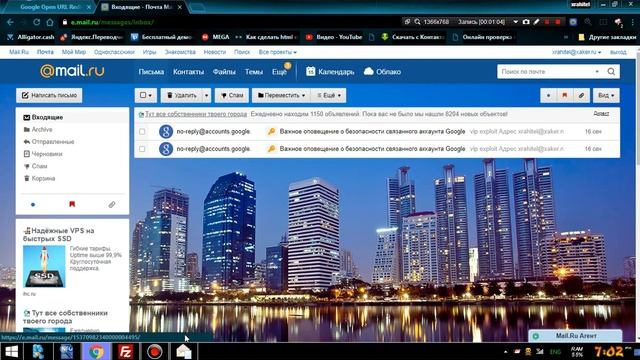Open Windows Start menu
The image size is (640, 360).
[11, 351]
